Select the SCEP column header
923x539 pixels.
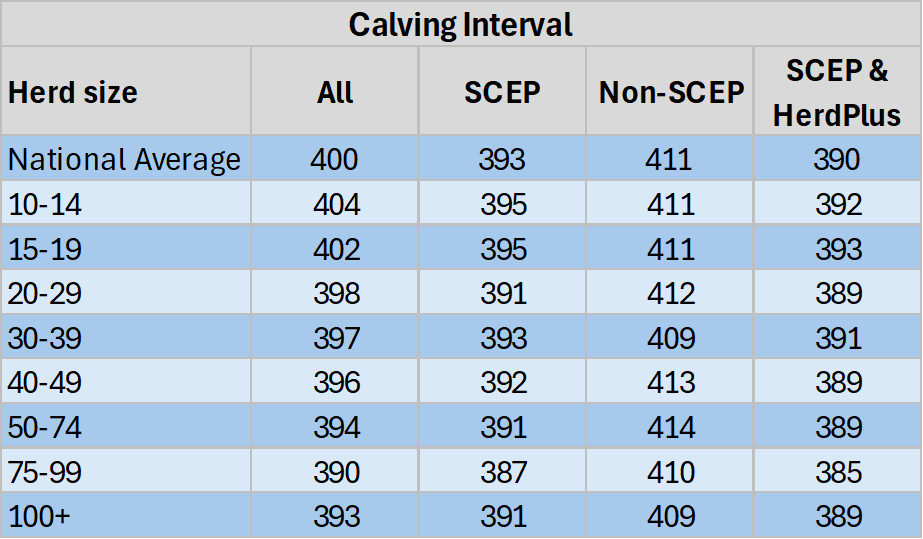[502, 93]
